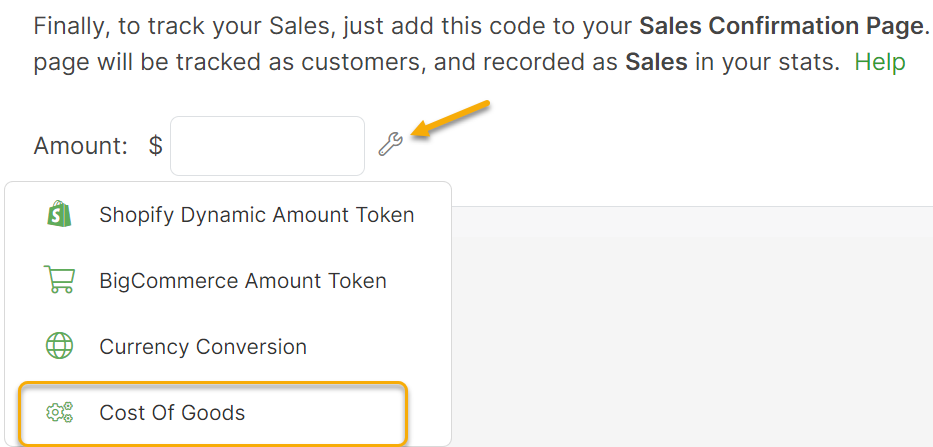
Task: Open the green Help link
Action: [x=879, y=62]
